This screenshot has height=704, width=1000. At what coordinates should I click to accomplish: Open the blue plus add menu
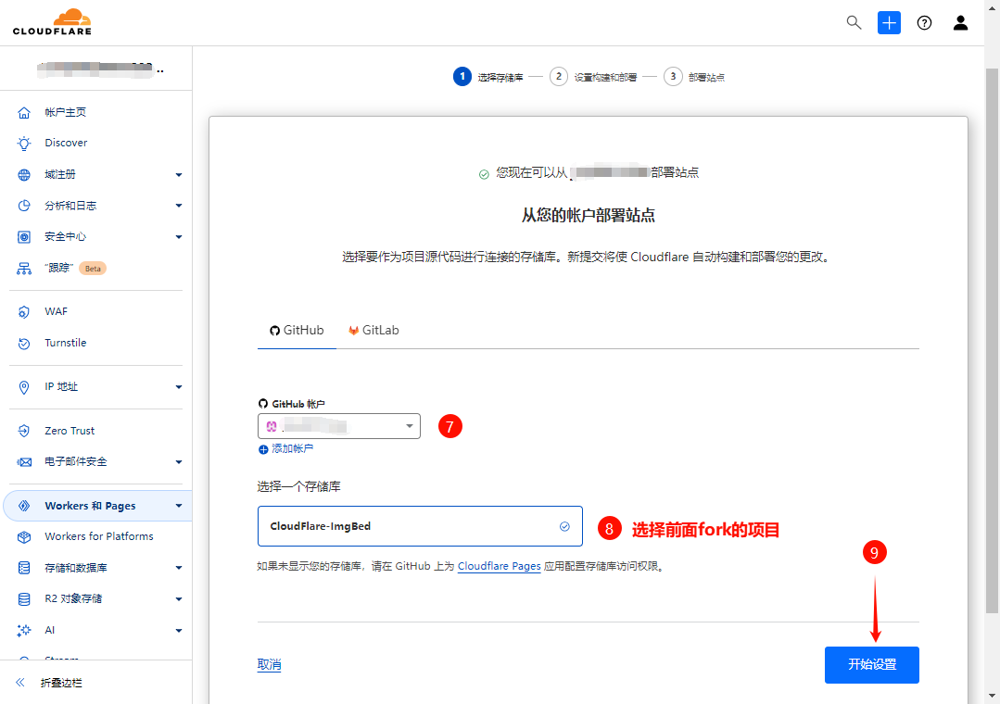pos(889,23)
